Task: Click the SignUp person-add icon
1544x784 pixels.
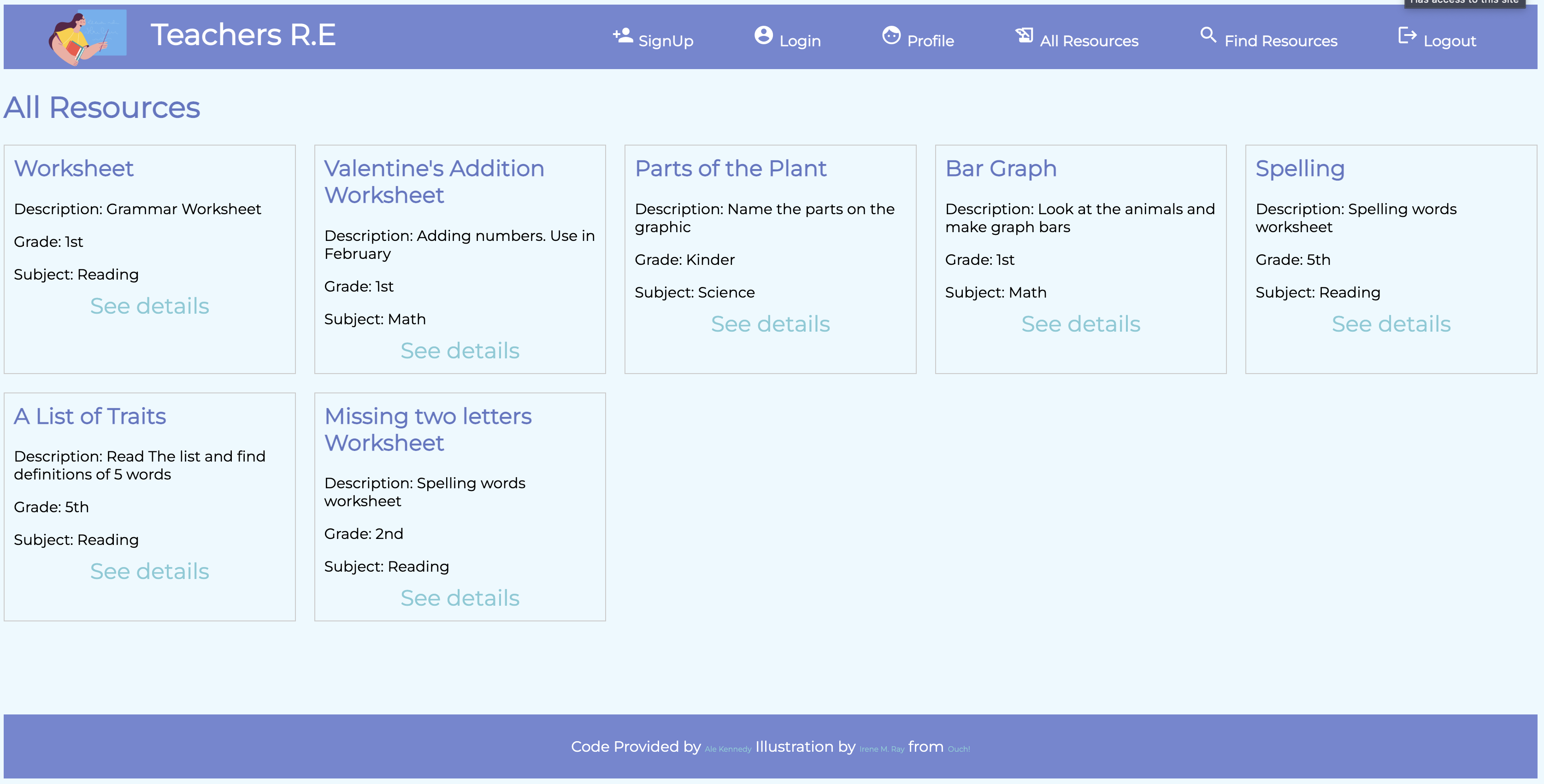Action: point(623,35)
